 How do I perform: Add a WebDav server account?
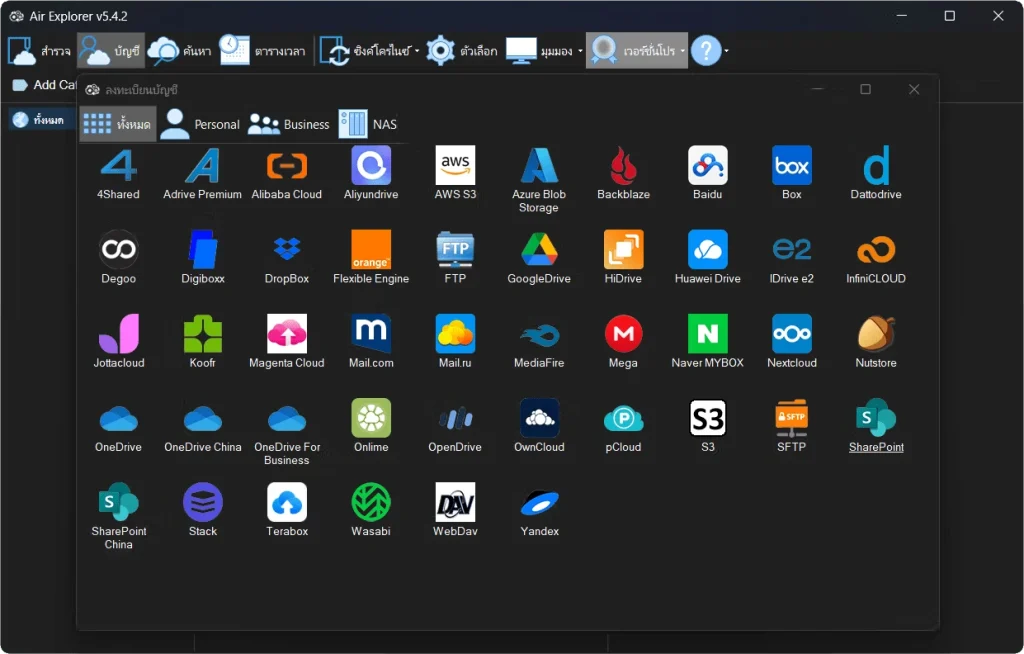(x=455, y=502)
